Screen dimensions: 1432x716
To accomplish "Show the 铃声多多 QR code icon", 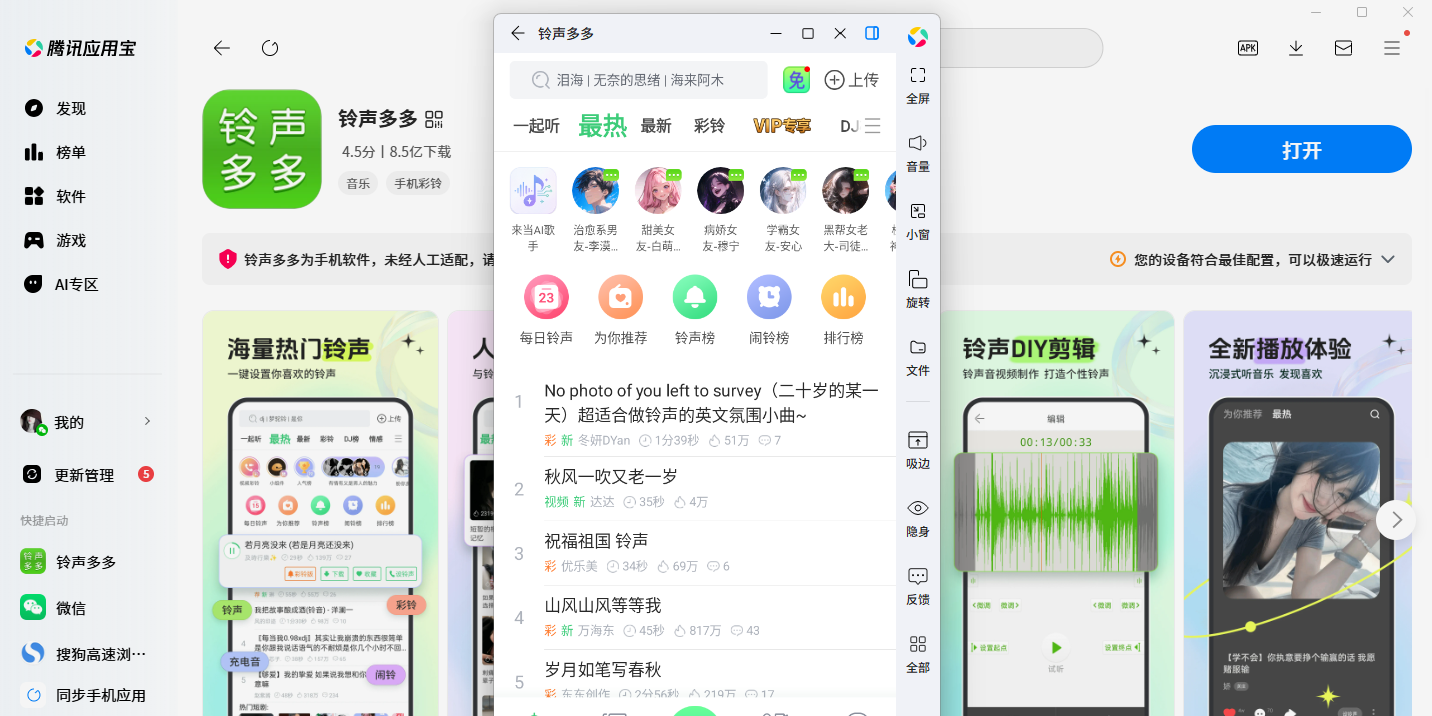I will (433, 119).
